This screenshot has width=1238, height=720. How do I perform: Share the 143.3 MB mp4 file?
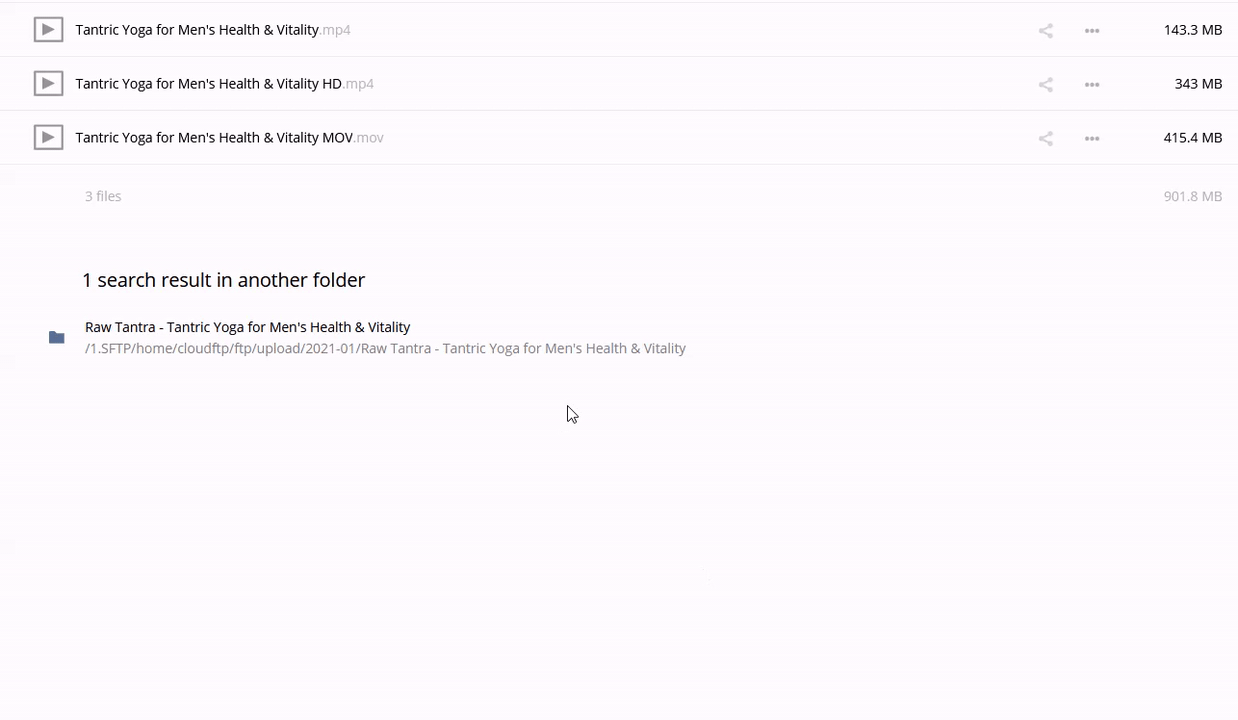[1045, 30]
